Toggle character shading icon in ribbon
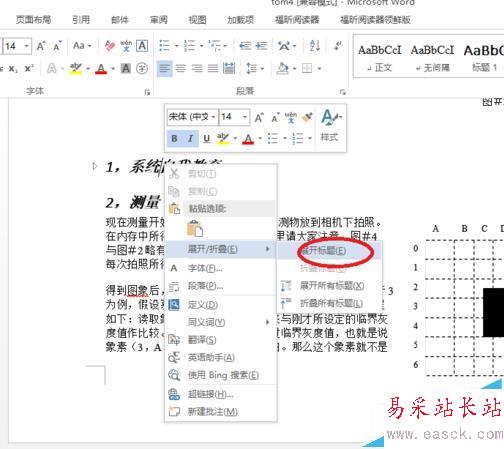Image resolution: width=504 pixels, height=449 pixels. [126, 69]
